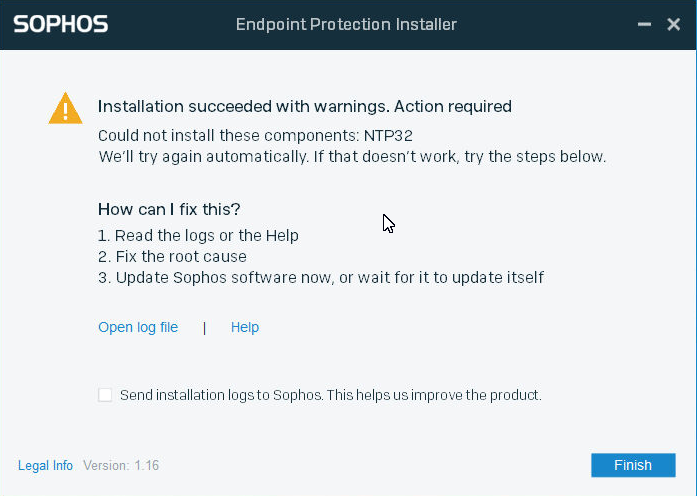Screen dimensions: 697x496
Task: Open log file link
Action: point(138,327)
